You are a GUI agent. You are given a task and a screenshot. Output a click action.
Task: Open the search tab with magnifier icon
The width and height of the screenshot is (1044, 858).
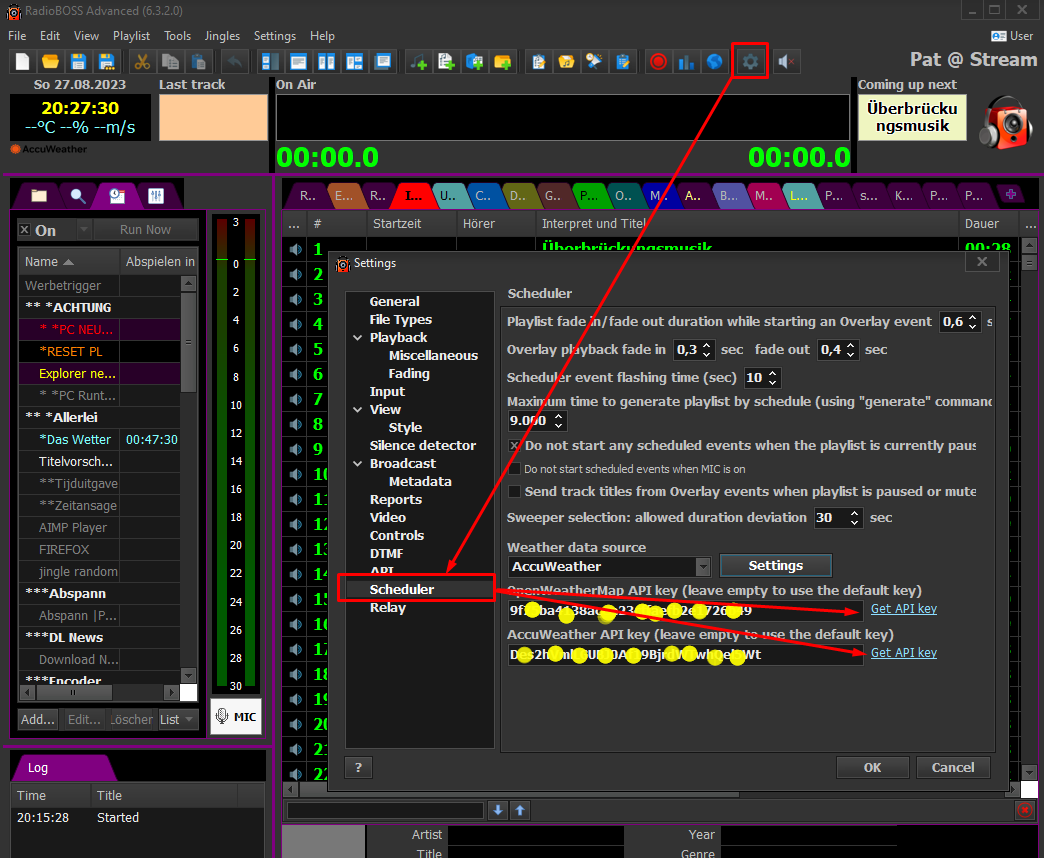pos(77,195)
